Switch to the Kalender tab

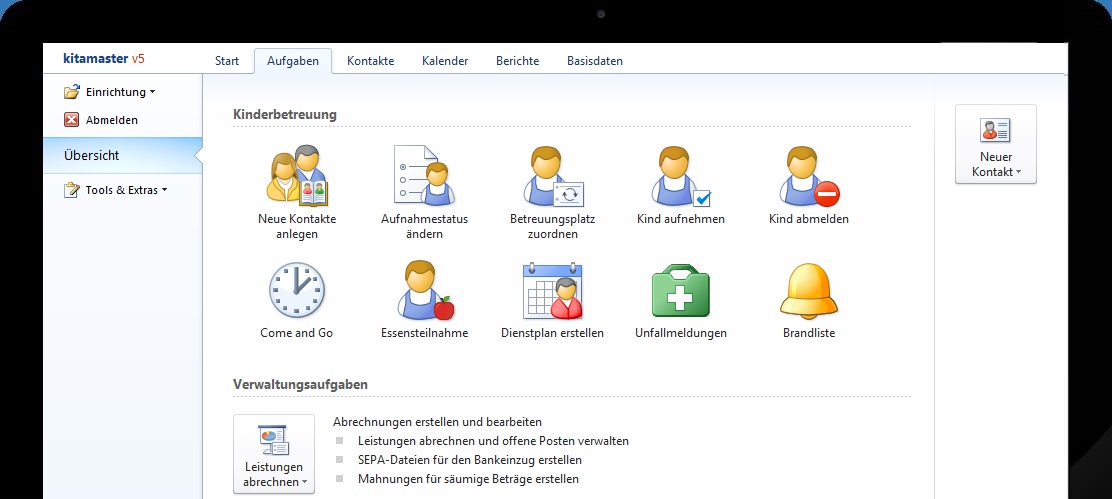[445, 61]
